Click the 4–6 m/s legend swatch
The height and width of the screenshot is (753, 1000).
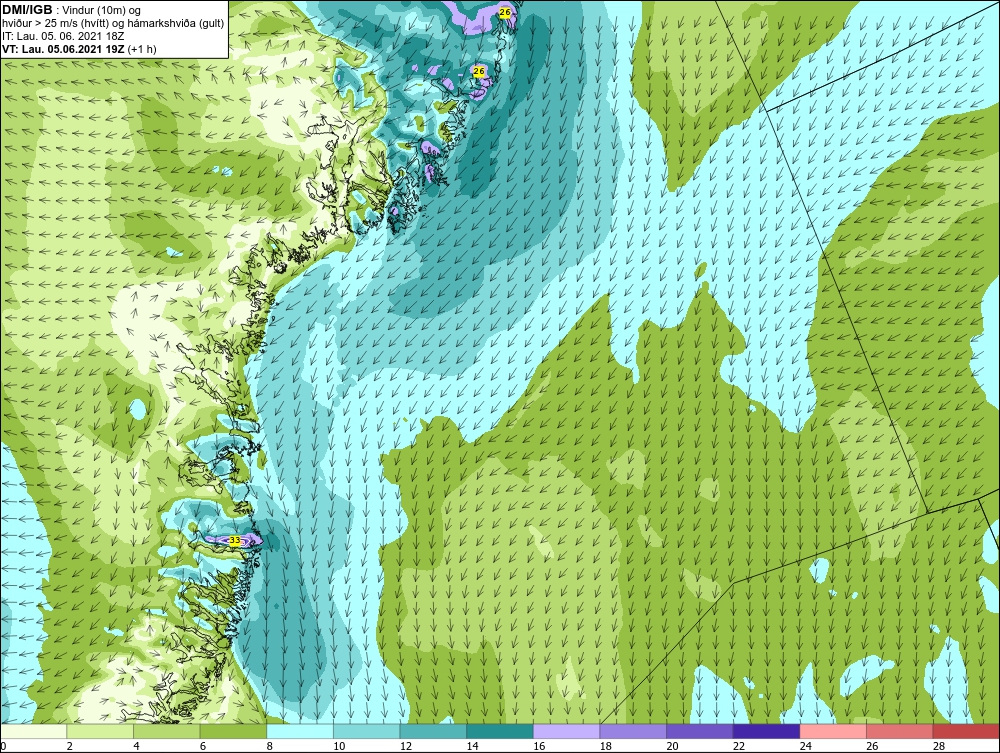[166, 731]
